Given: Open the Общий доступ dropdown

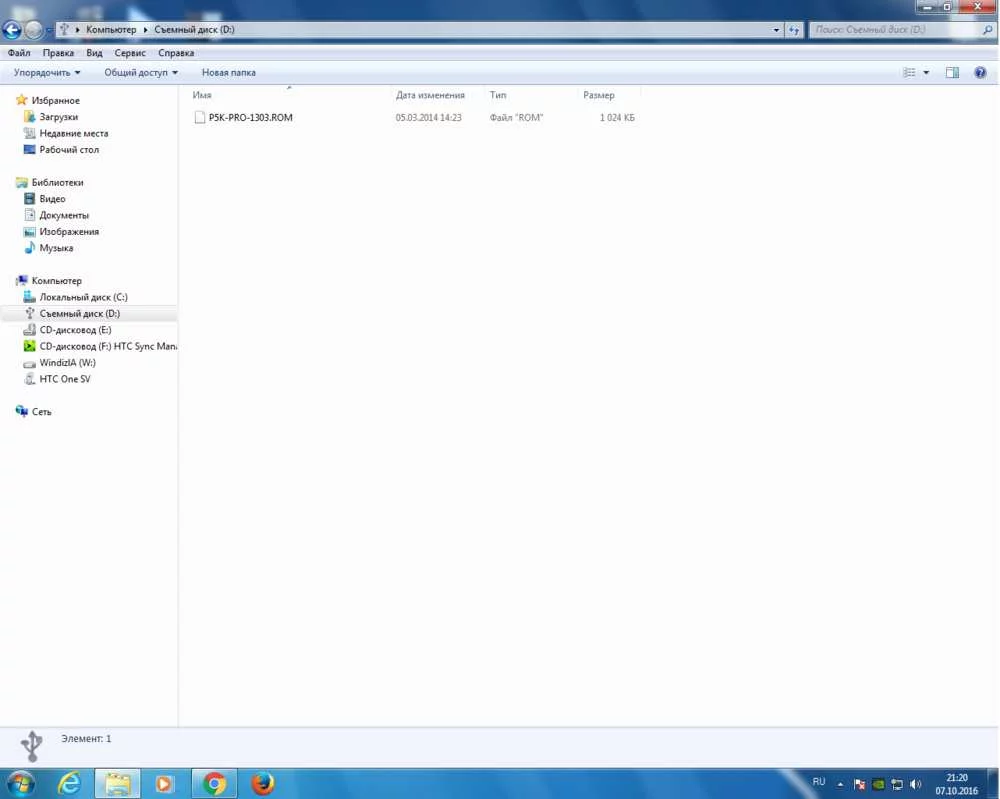Looking at the screenshot, I should point(141,73).
